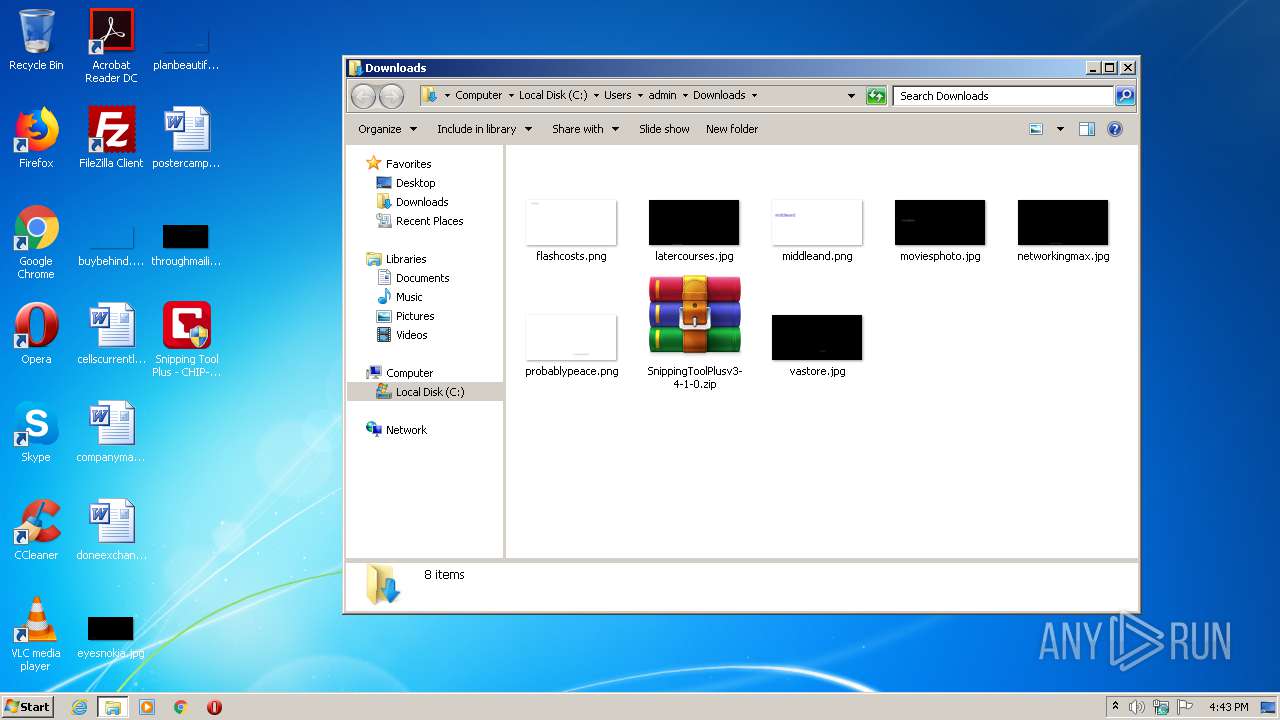
Task: Click admin in the address breadcrumb
Action: click(x=662, y=96)
